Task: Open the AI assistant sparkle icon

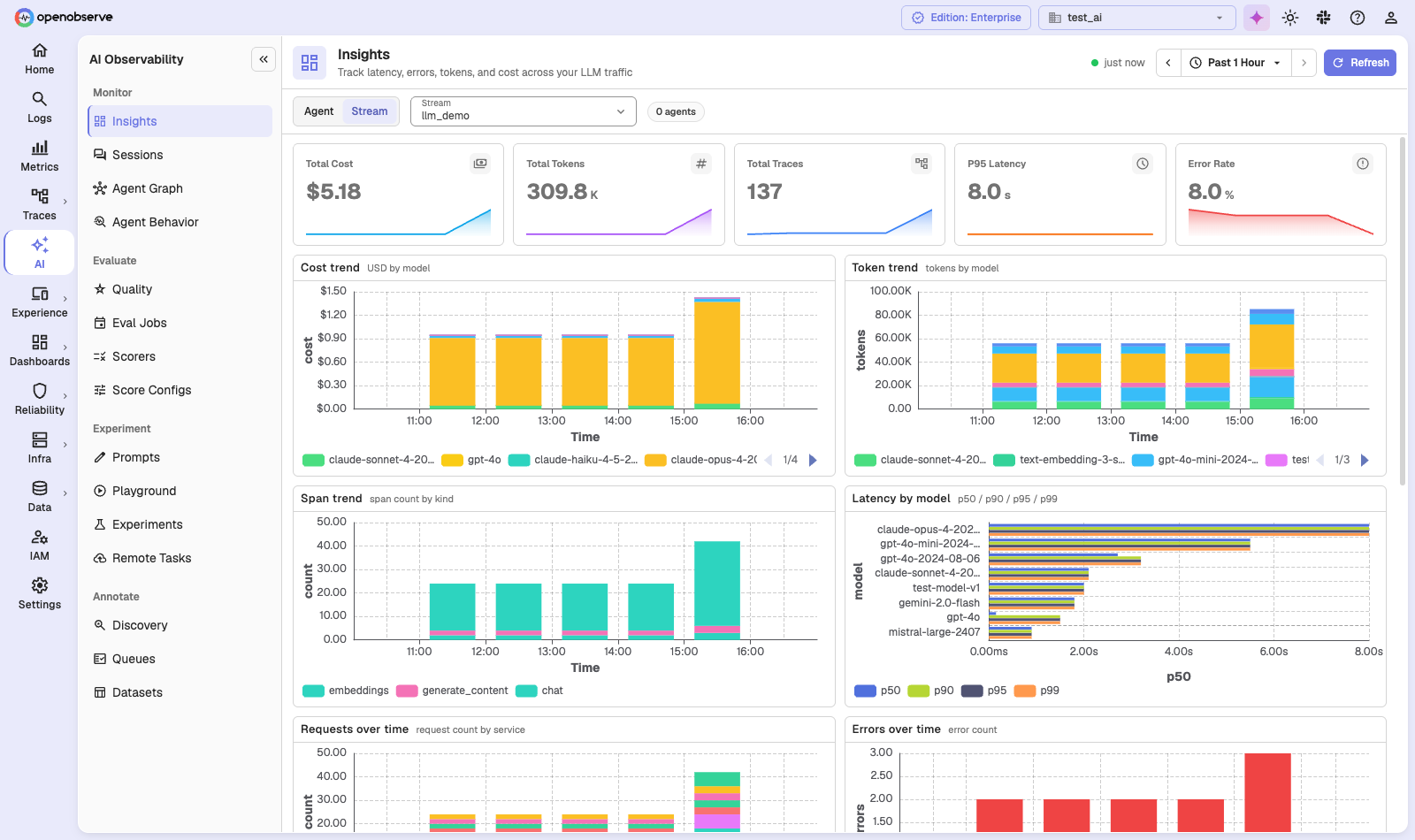Action: pos(1256,18)
